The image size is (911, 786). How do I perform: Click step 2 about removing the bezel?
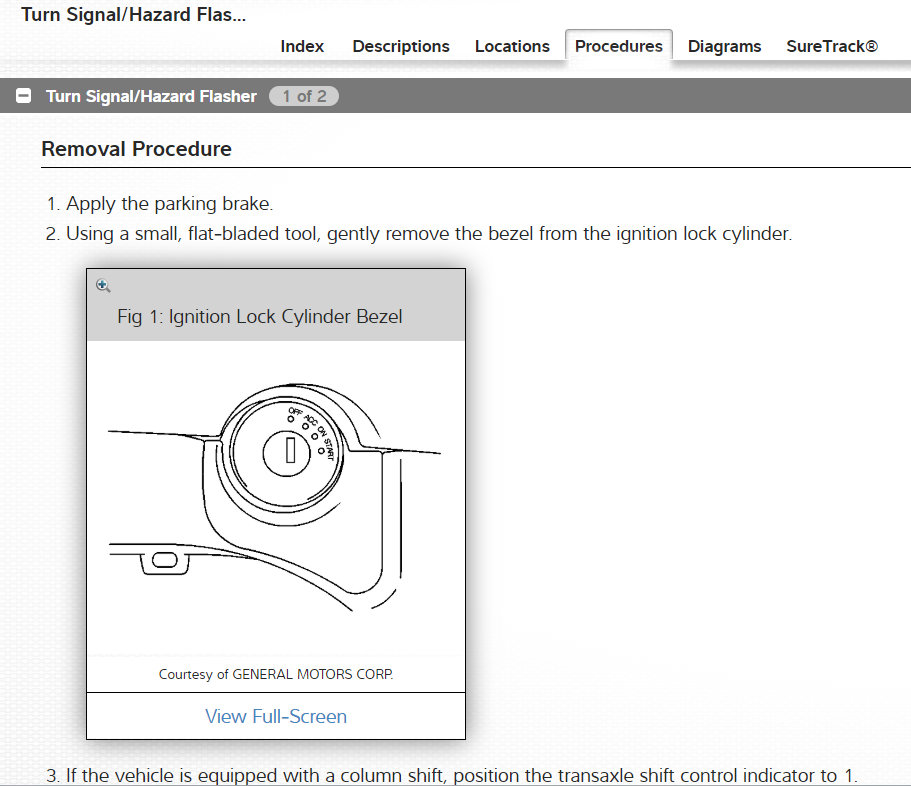point(428,234)
